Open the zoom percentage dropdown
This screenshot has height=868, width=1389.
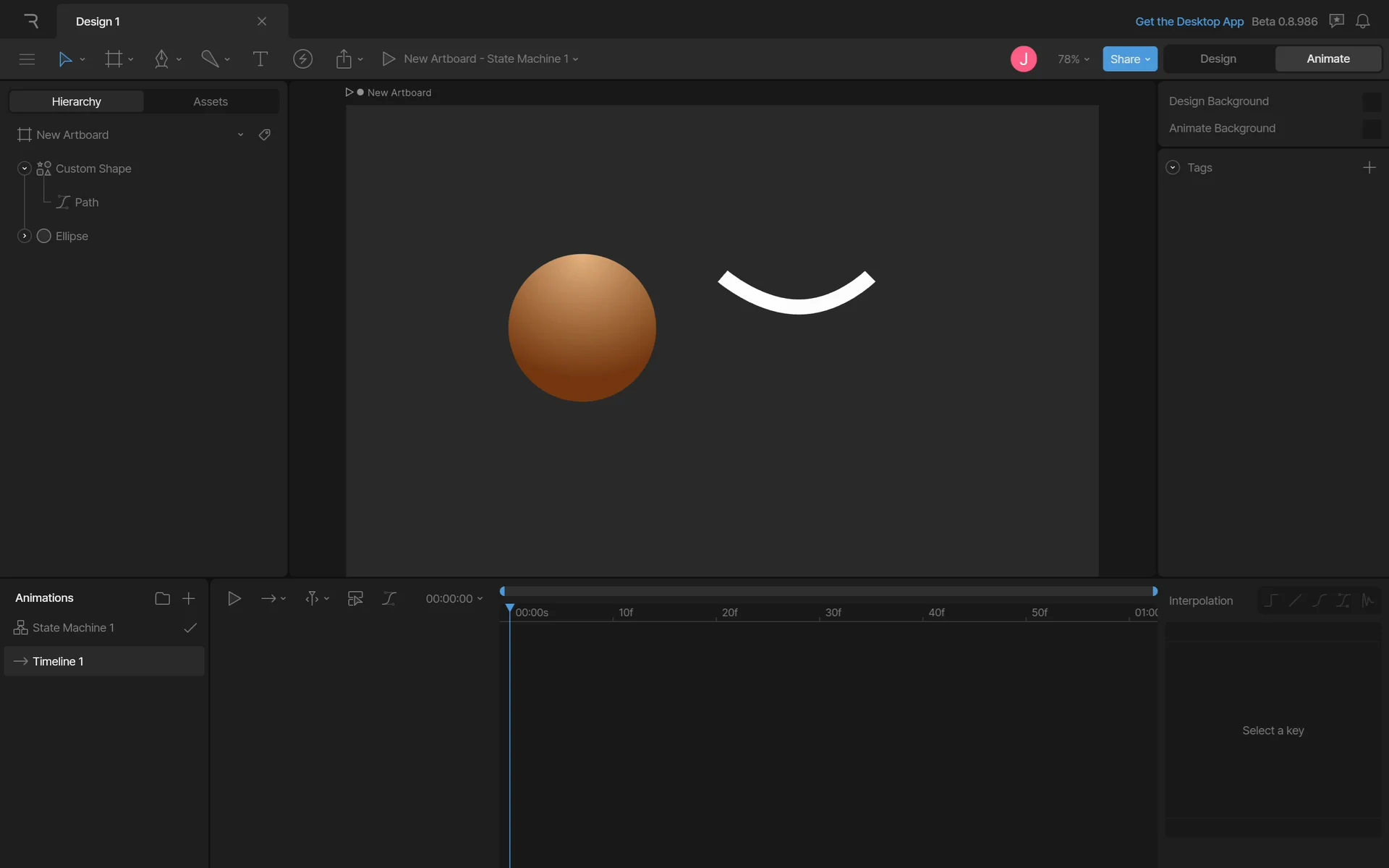[x=1073, y=59]
